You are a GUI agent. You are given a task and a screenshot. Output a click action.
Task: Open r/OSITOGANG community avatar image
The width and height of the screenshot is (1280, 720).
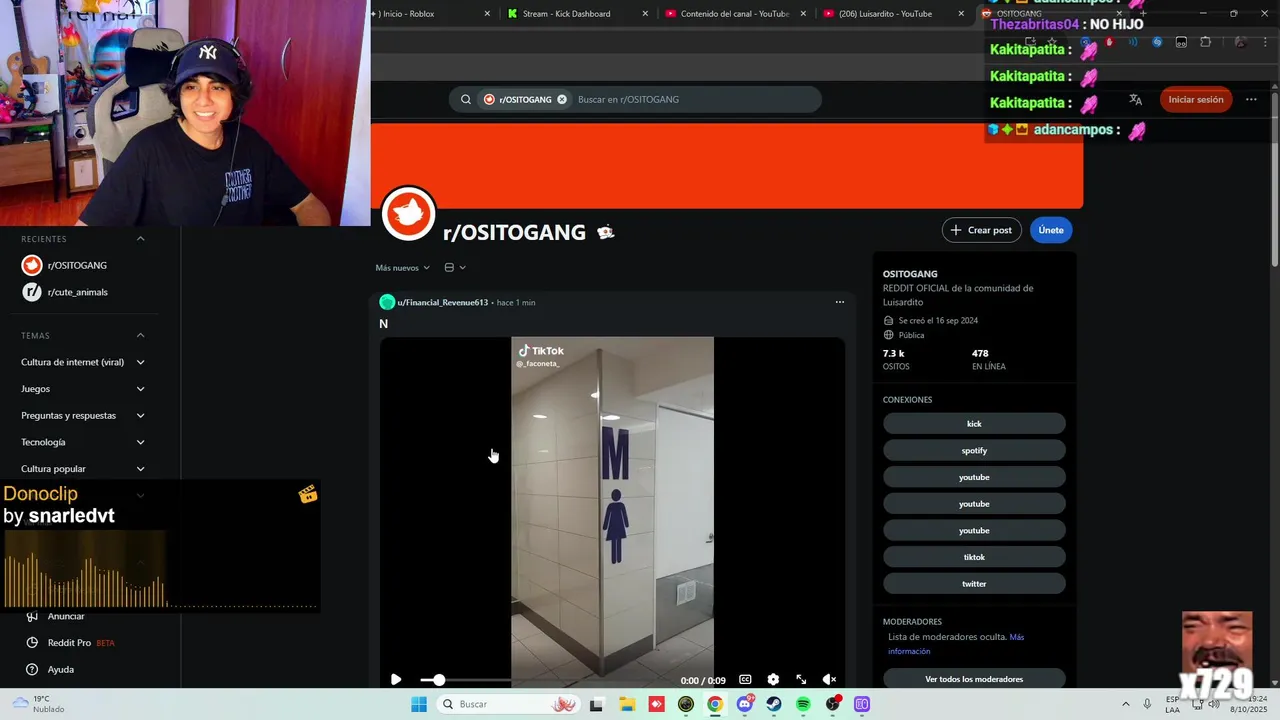(x=408, y=213)
